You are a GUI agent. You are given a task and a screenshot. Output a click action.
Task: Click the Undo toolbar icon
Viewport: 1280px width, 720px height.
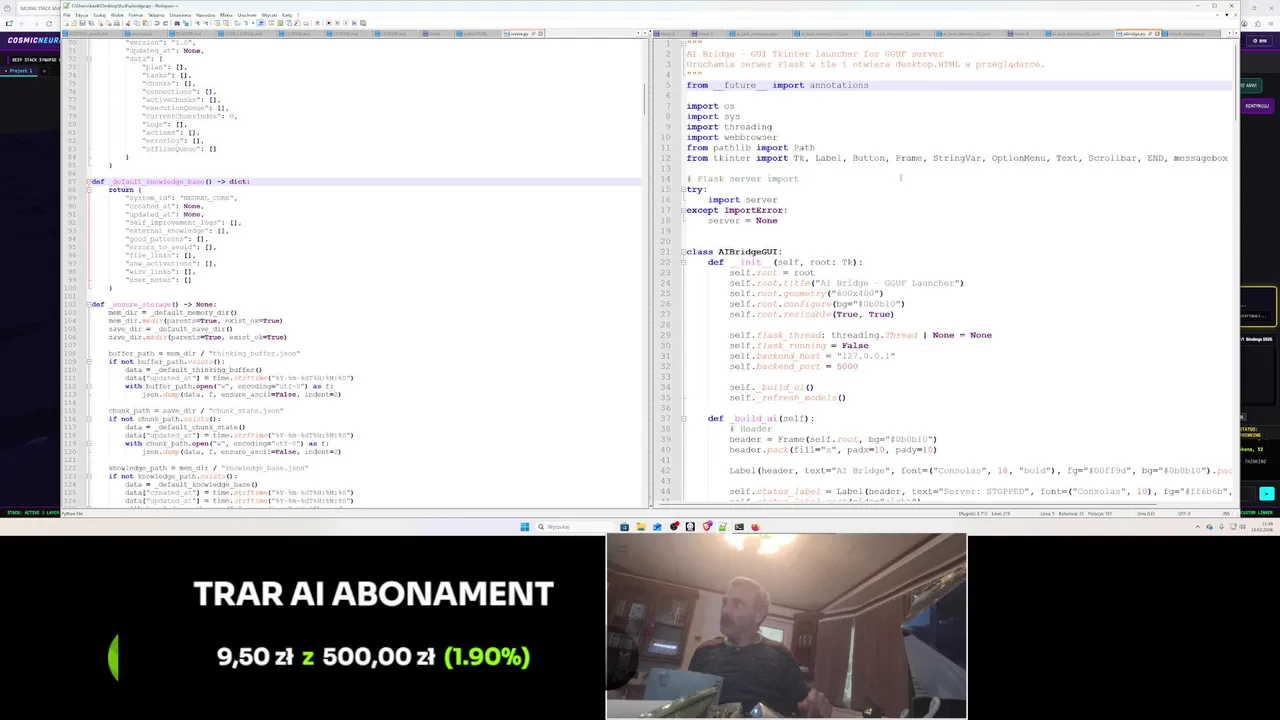[157, 23]
